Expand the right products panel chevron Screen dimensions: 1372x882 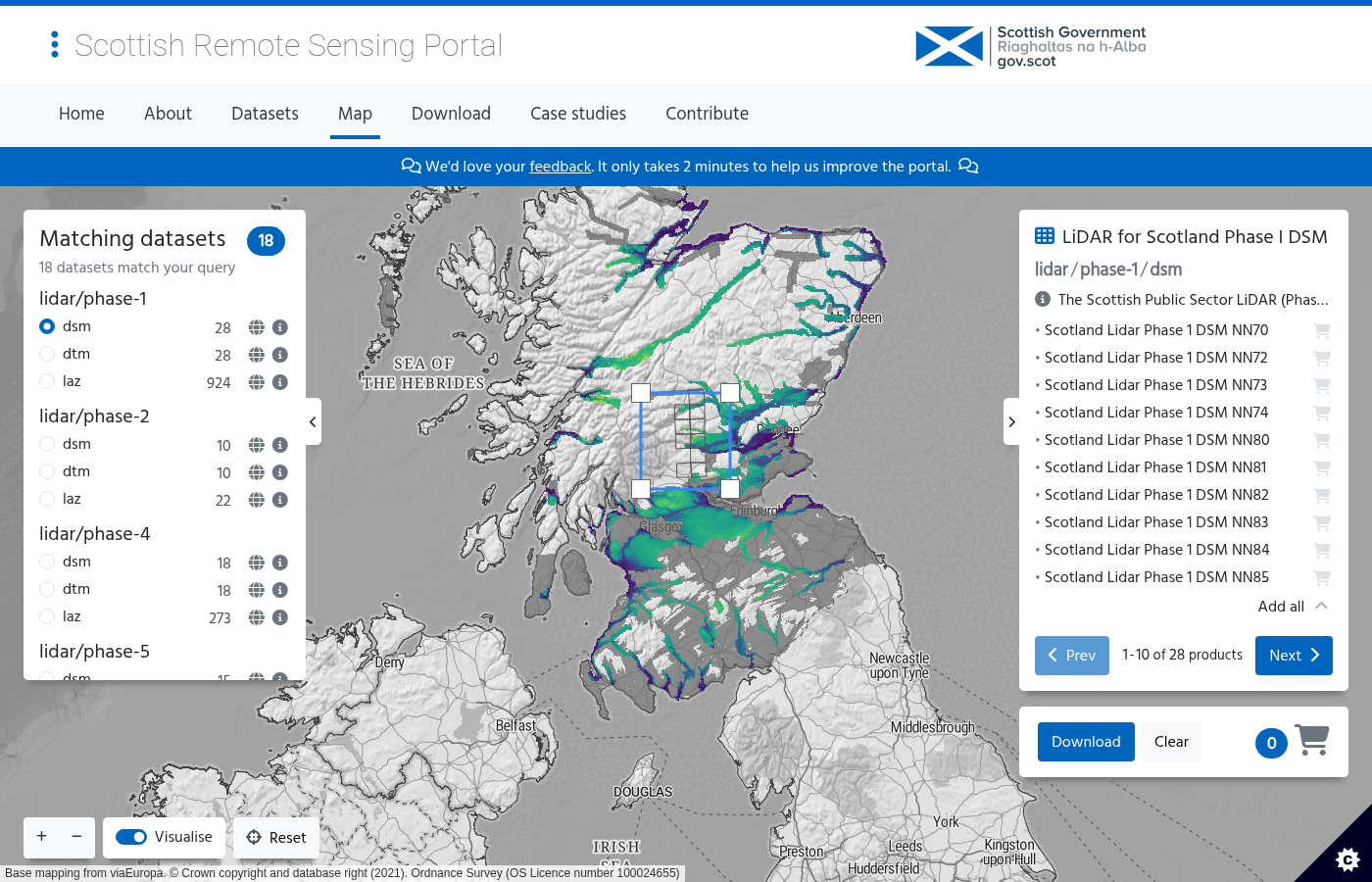[1012, 421]
